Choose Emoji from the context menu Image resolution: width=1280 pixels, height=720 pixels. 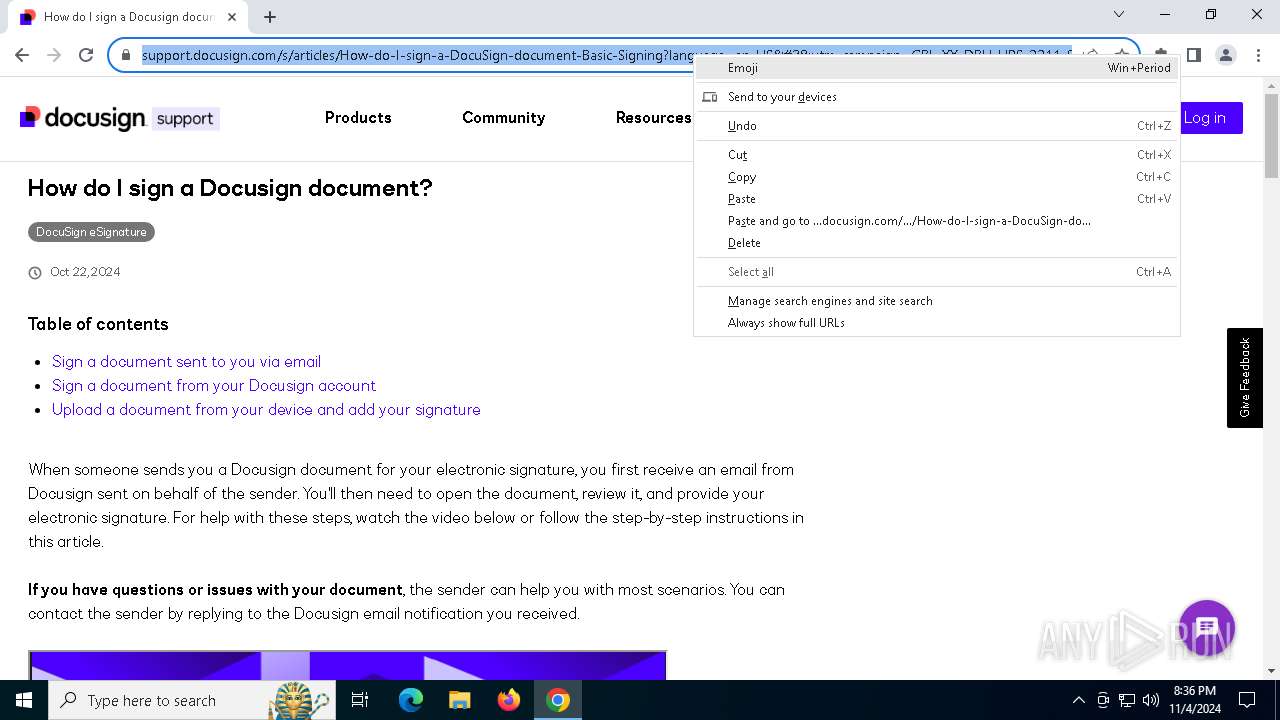937,68
